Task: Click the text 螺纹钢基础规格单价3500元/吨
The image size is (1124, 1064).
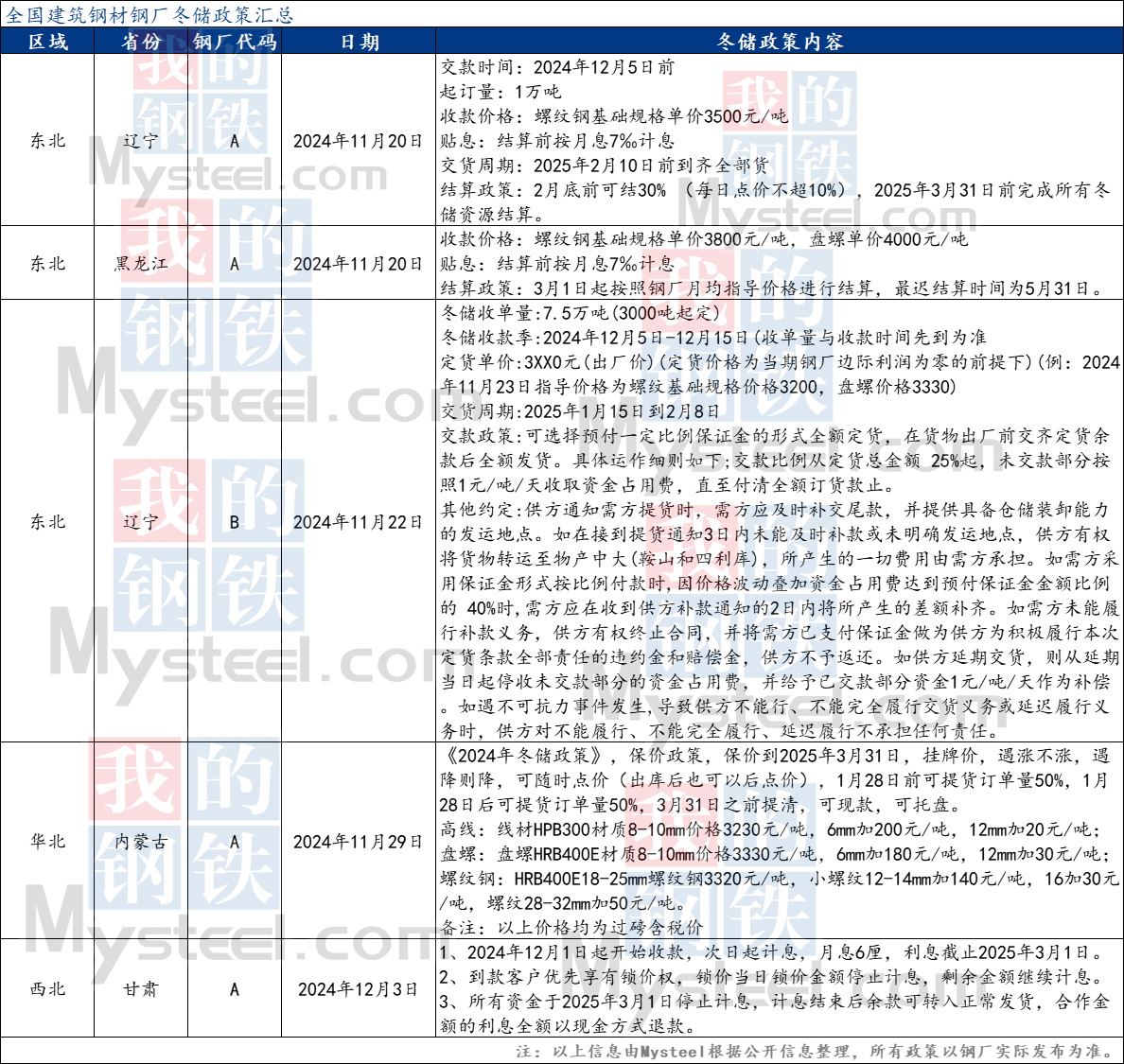Action: click(x=661, y=116)
